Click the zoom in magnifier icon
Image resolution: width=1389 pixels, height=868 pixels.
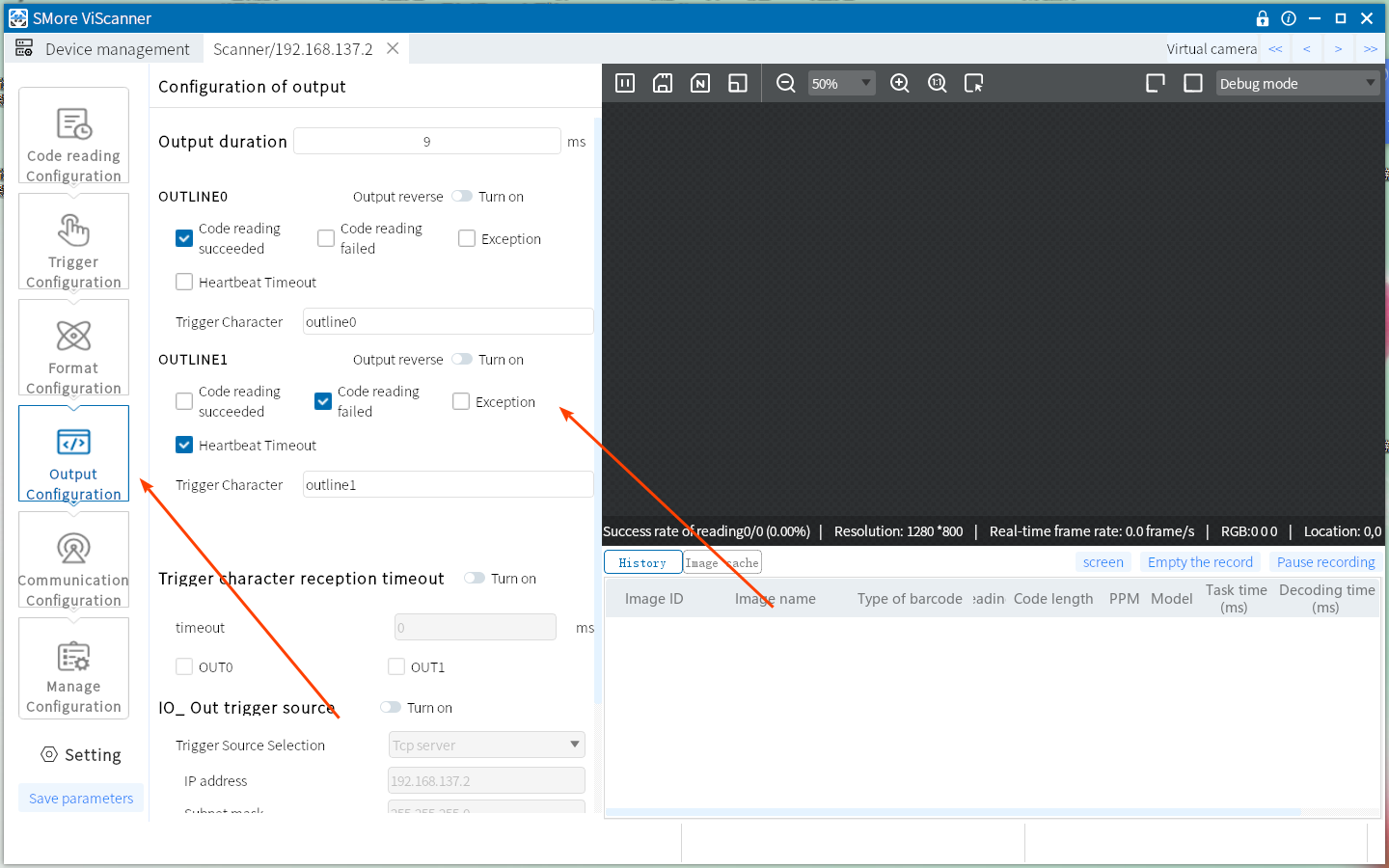pos(900,83)
